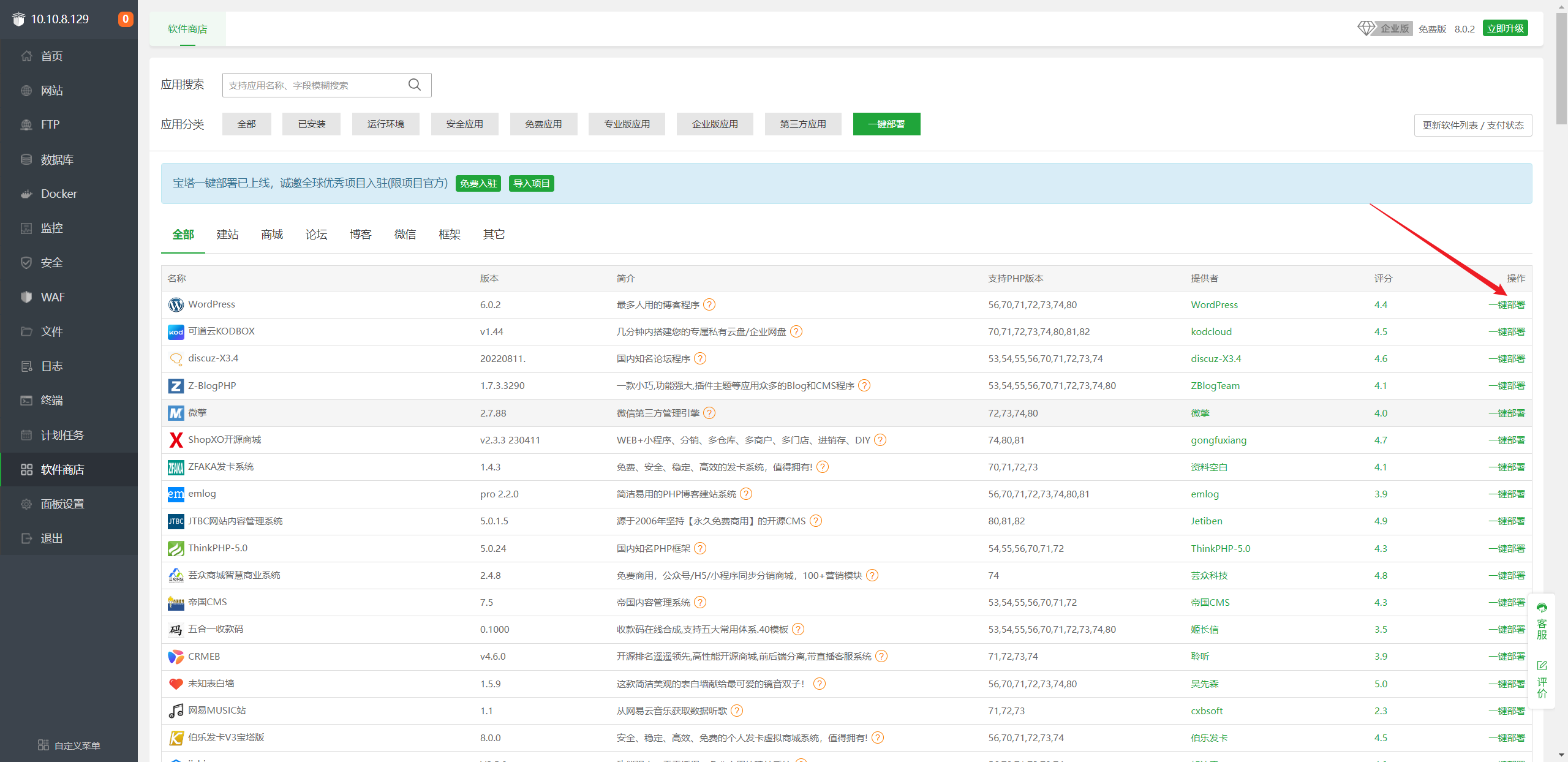The height and width of the screenshot is (762, 1568).
Task: Show help for 微擎 description
Action: pyautogui.click(x=709, y=413)
